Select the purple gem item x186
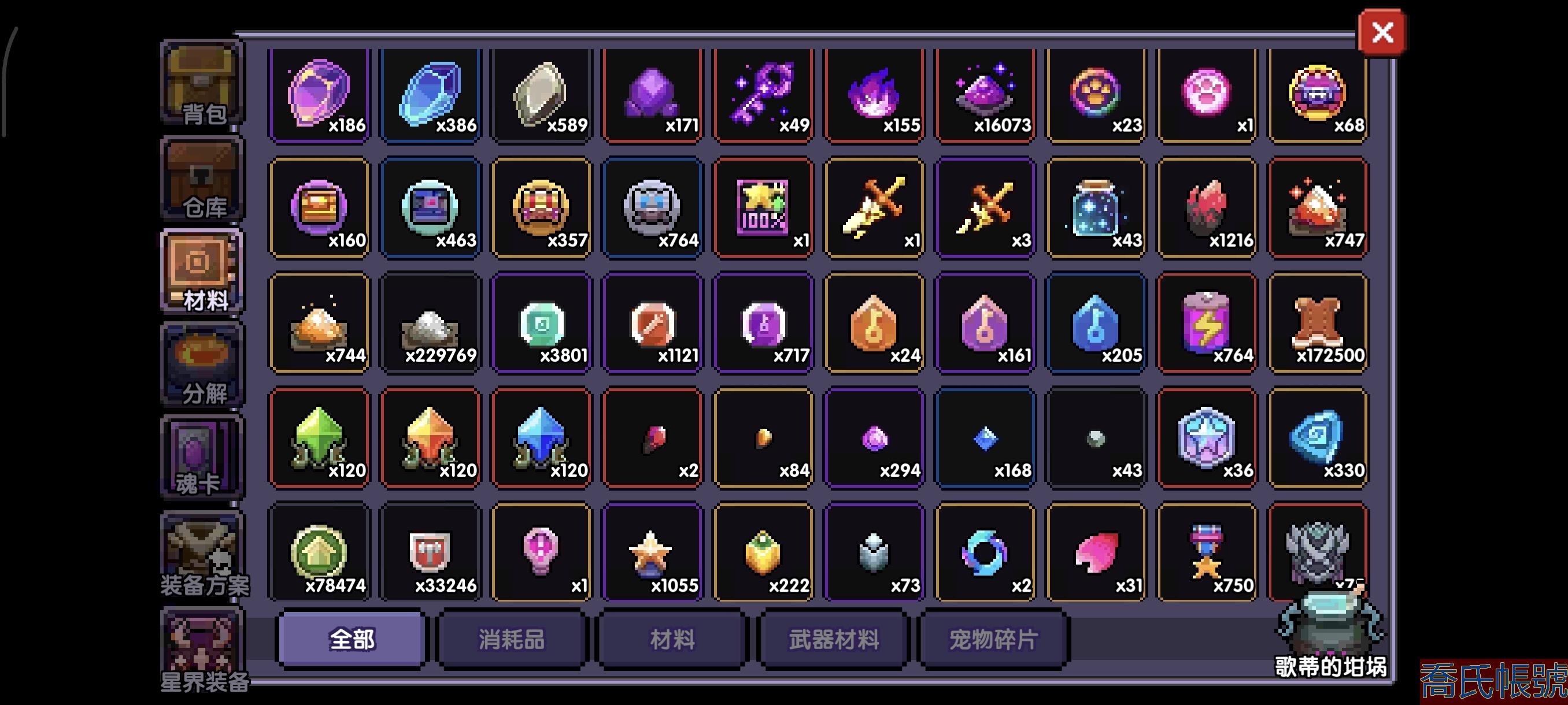The image size is (1568, 705). (320, 95)
